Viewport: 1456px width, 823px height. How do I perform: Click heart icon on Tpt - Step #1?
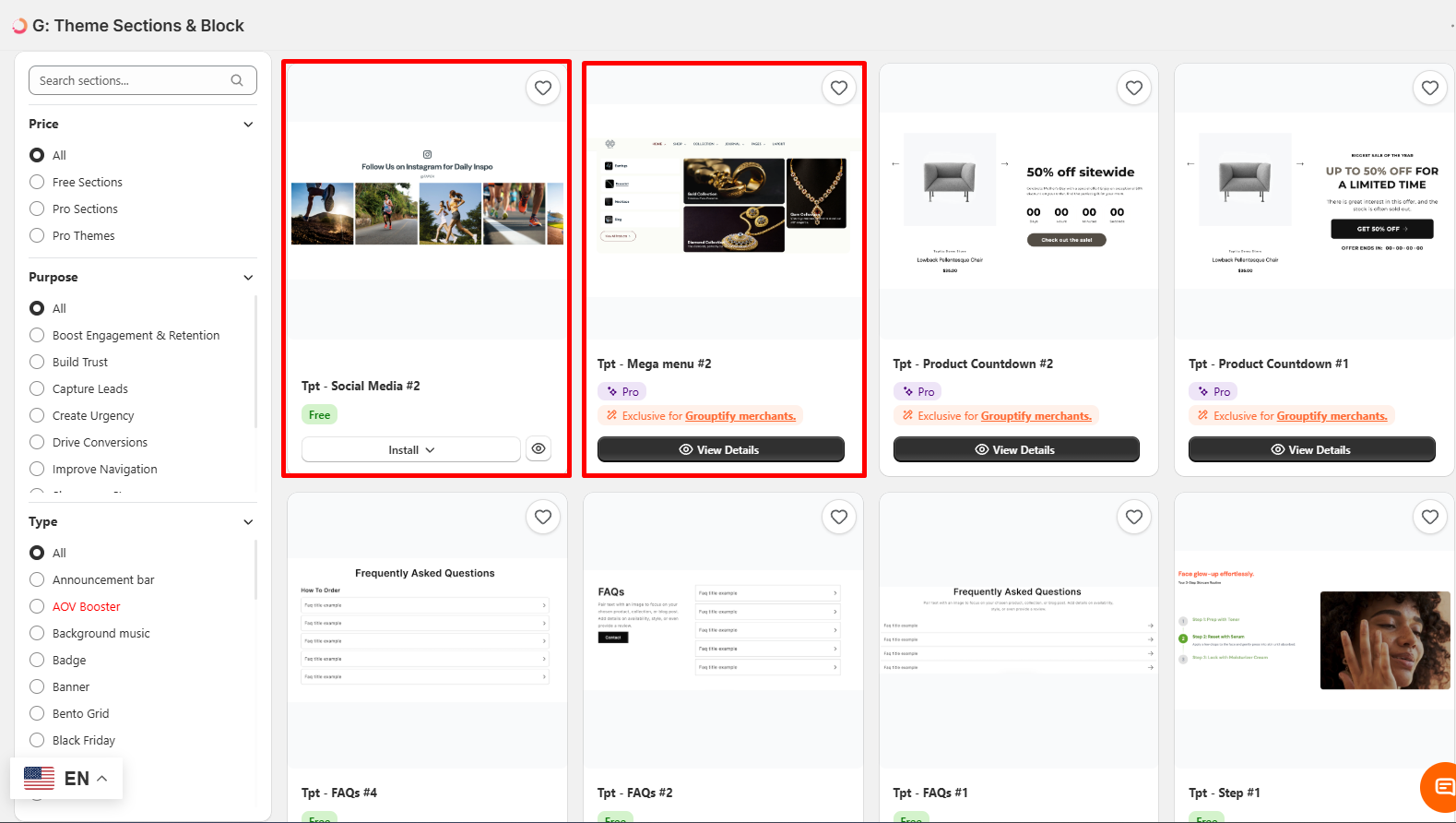point(1430,517)
